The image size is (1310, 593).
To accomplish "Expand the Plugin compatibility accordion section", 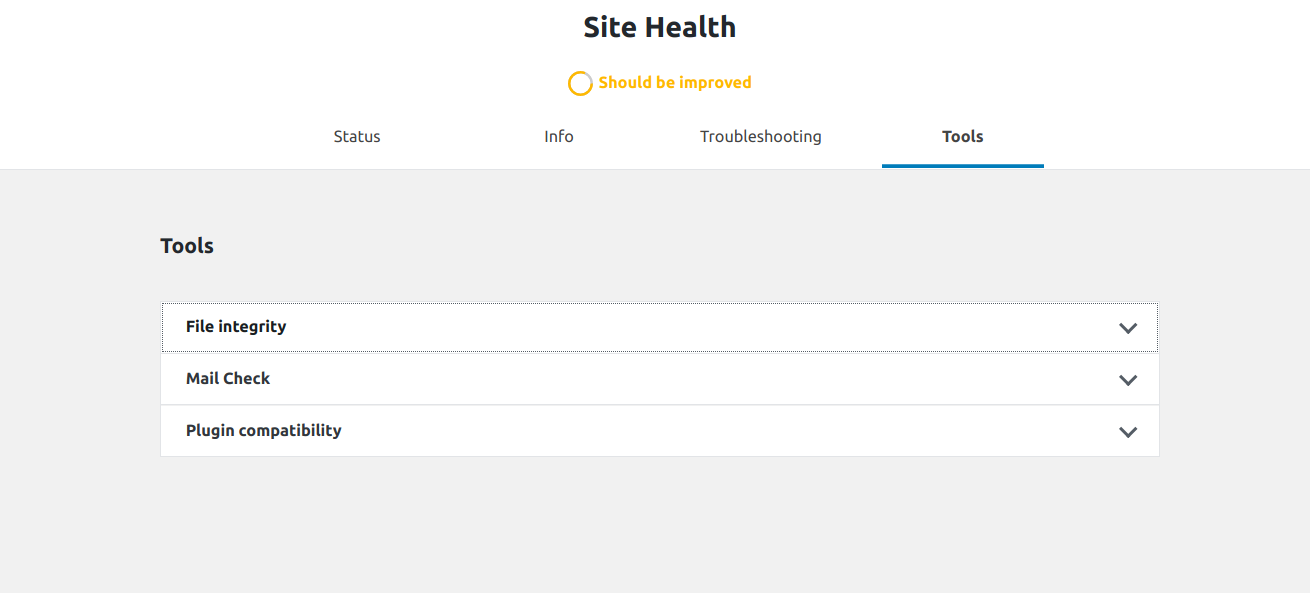I will tap(660, 431).
